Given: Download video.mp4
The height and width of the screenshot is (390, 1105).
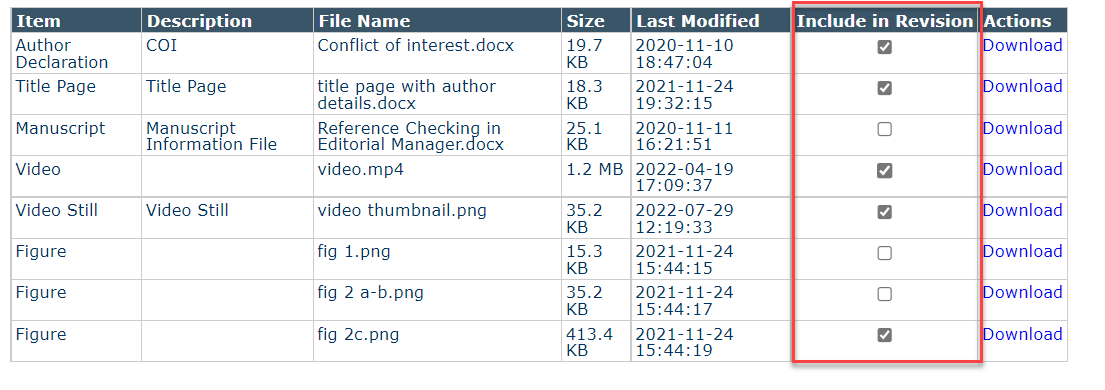Looking at the screenshot, I should [x=1023, y=169].
